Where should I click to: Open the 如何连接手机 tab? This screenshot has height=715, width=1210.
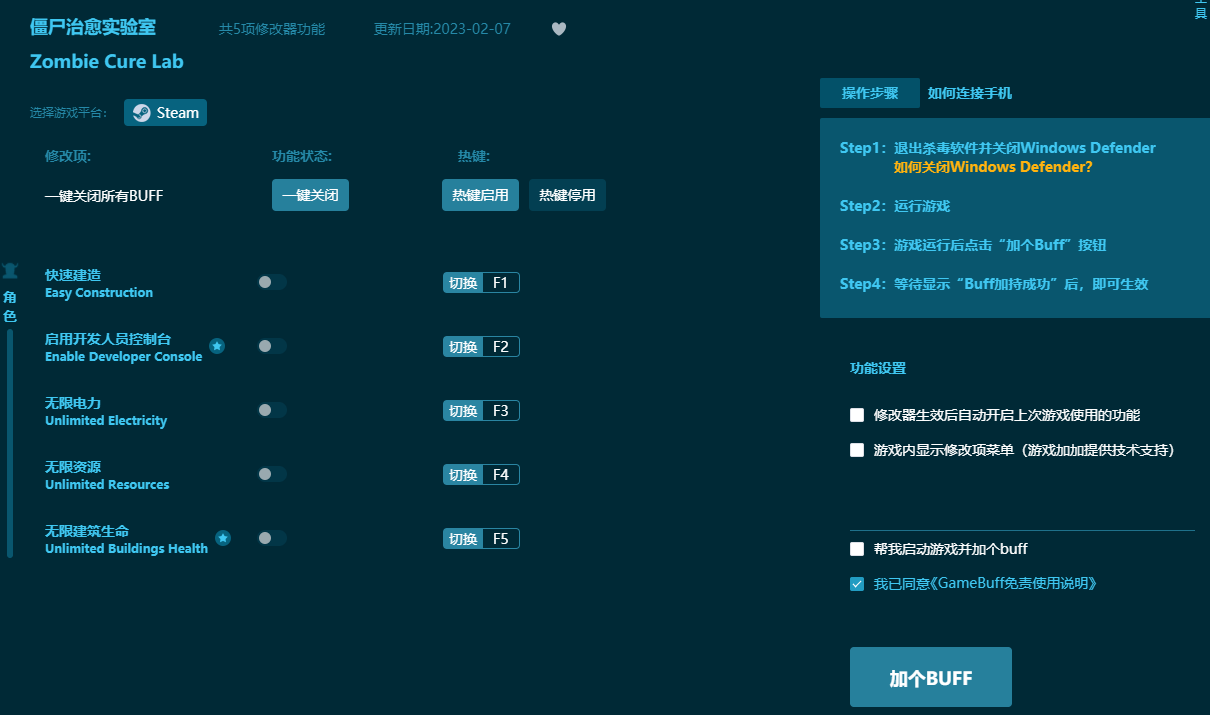pyautogui.click(x=970, y=93)
